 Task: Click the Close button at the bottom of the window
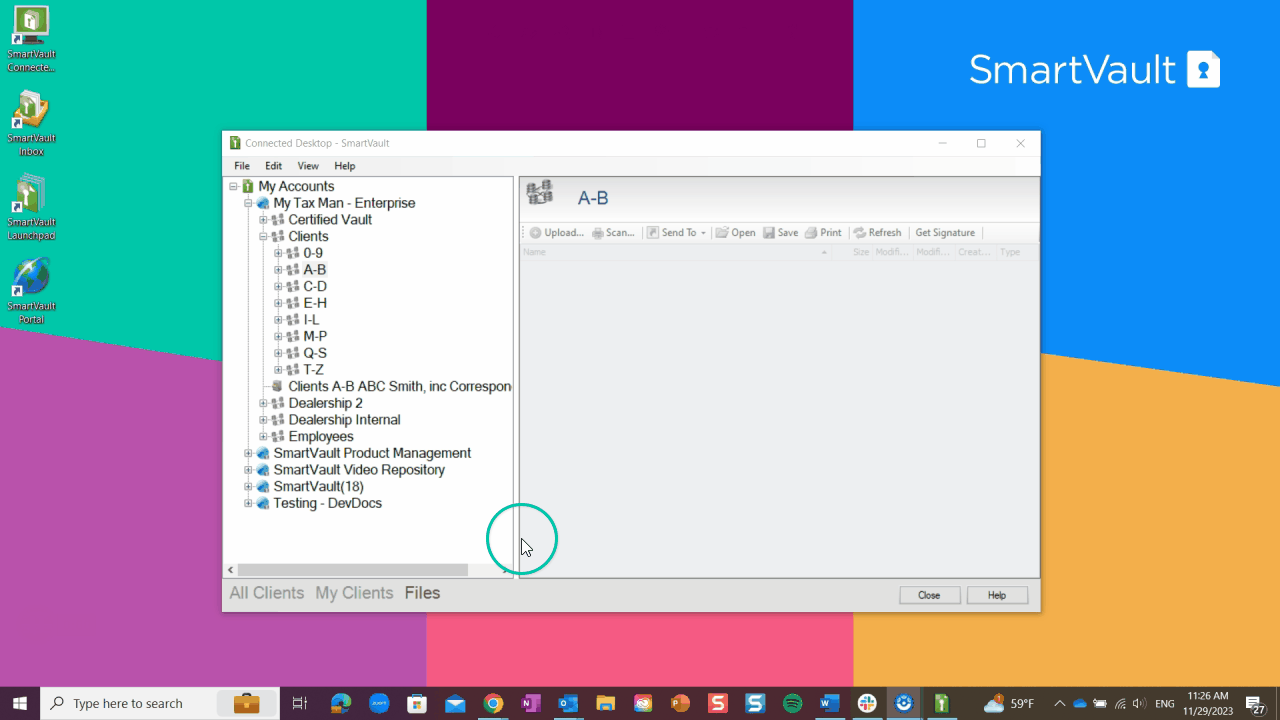point(929,595)
